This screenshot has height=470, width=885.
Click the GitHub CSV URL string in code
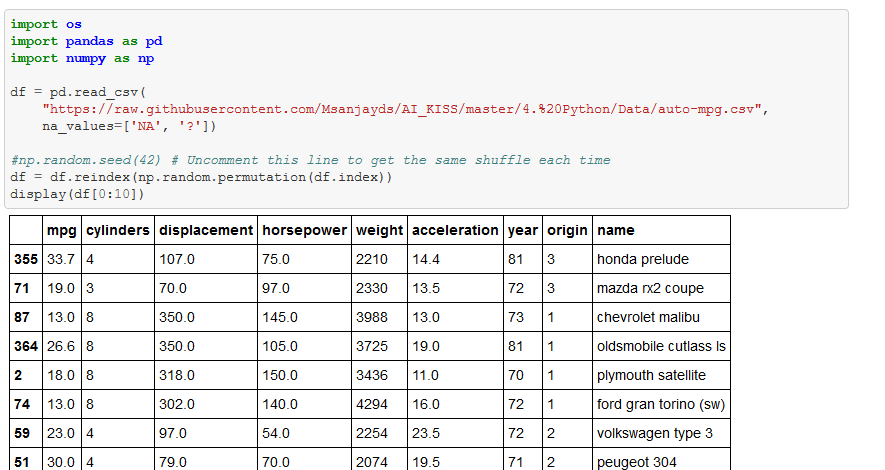click(402, 109)
